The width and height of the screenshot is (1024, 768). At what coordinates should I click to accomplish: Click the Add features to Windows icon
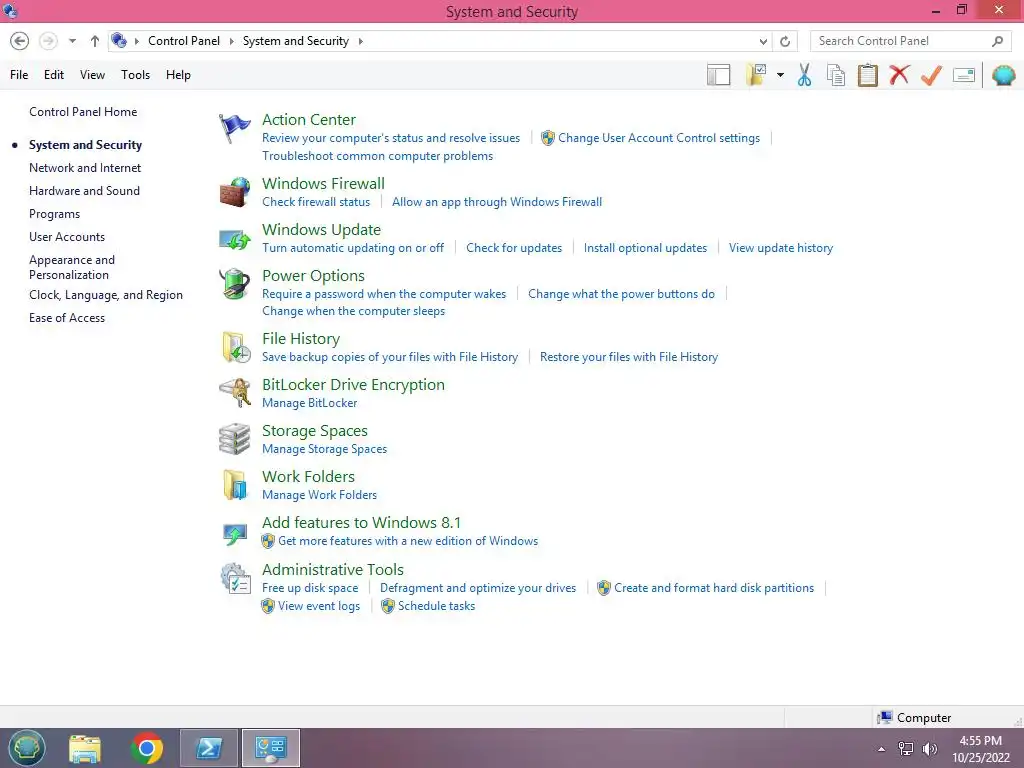click(x=234, y=534)
